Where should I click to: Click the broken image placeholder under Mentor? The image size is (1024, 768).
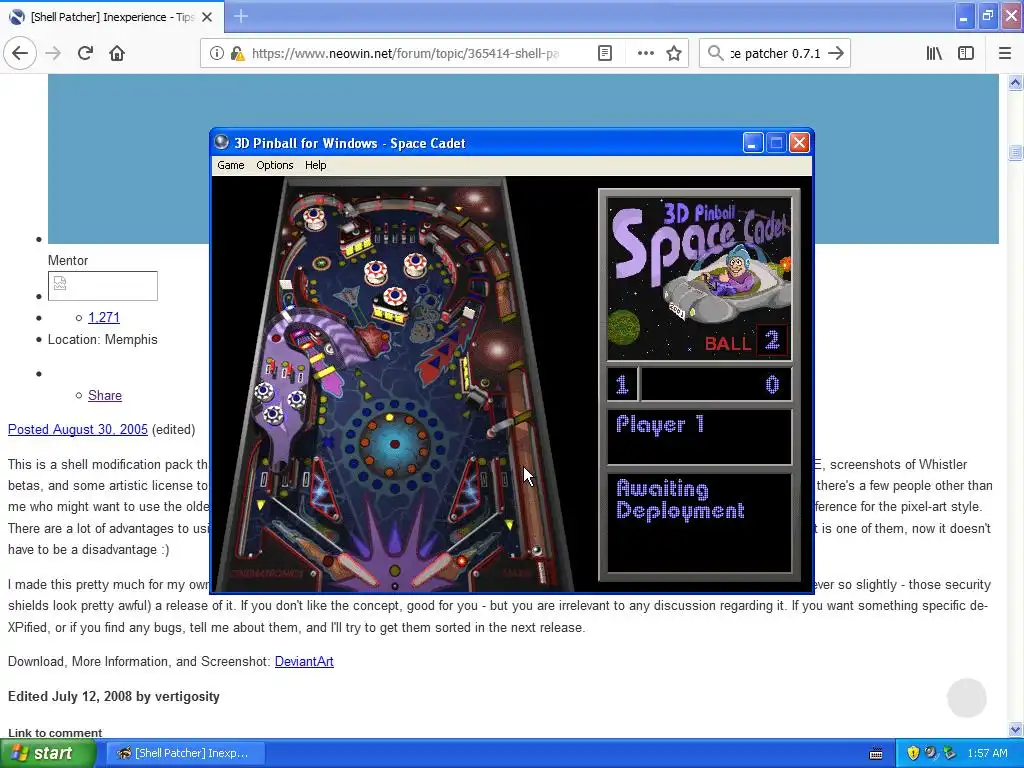pyautogui.click(x=103, y=286)
